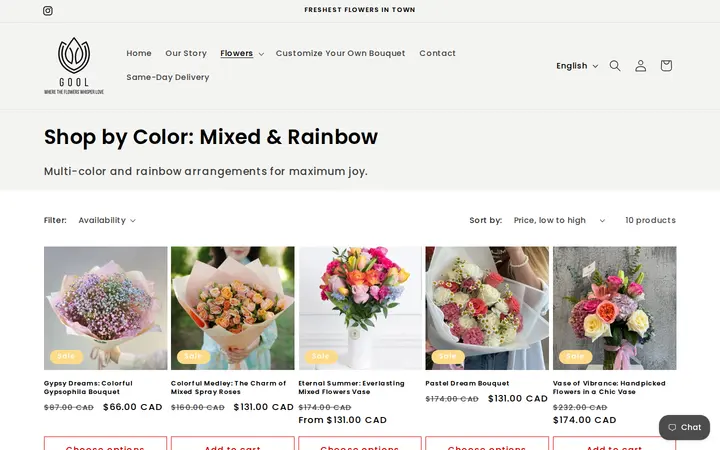Expand the Flowers menu
The image size is (720, 450).
click(x=242, y=53)
